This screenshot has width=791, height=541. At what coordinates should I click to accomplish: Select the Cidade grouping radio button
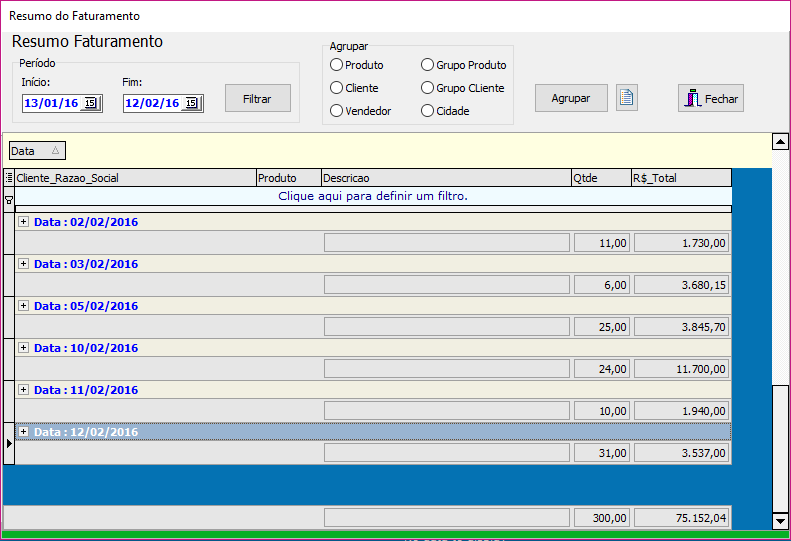[x=428, y=111]
